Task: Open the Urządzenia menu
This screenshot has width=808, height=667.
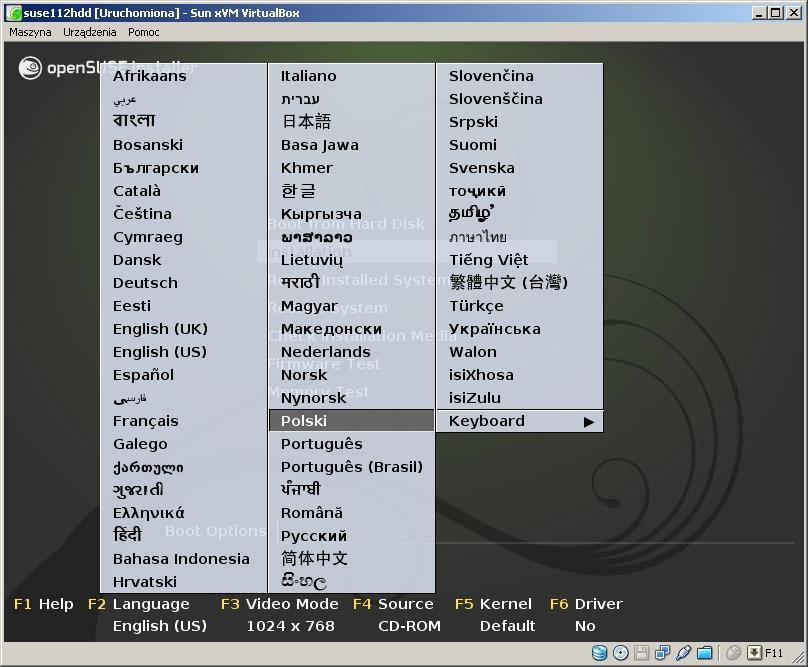Action: [x=90, y=32]
